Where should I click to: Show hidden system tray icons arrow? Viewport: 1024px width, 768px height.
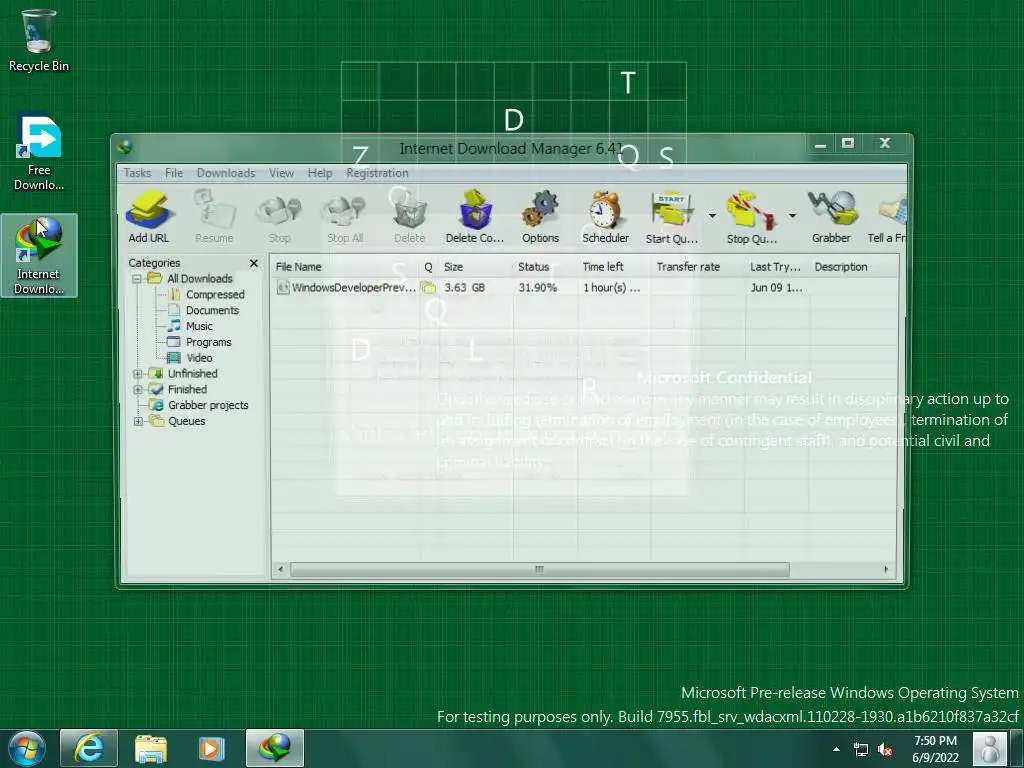coord(837,750)
